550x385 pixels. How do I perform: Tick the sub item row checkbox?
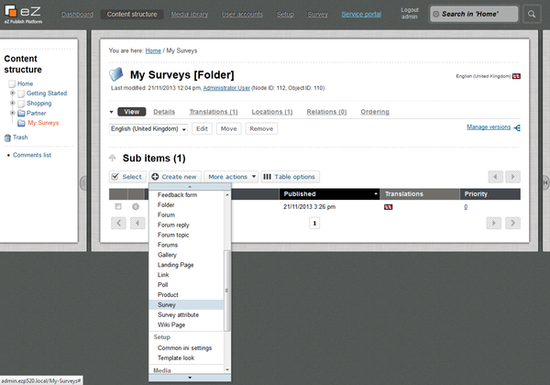118,207
